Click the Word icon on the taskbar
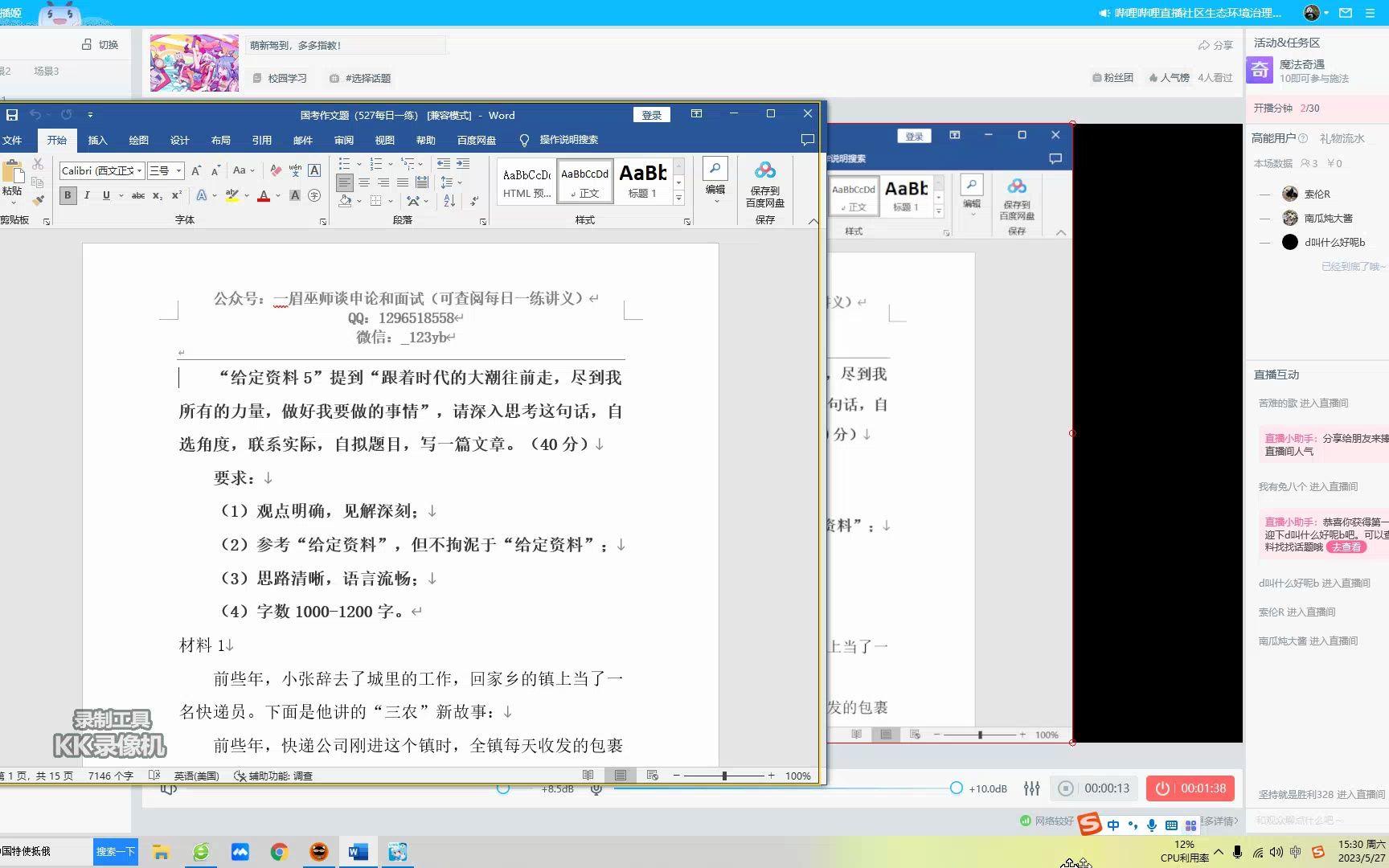 coord(358,852)
